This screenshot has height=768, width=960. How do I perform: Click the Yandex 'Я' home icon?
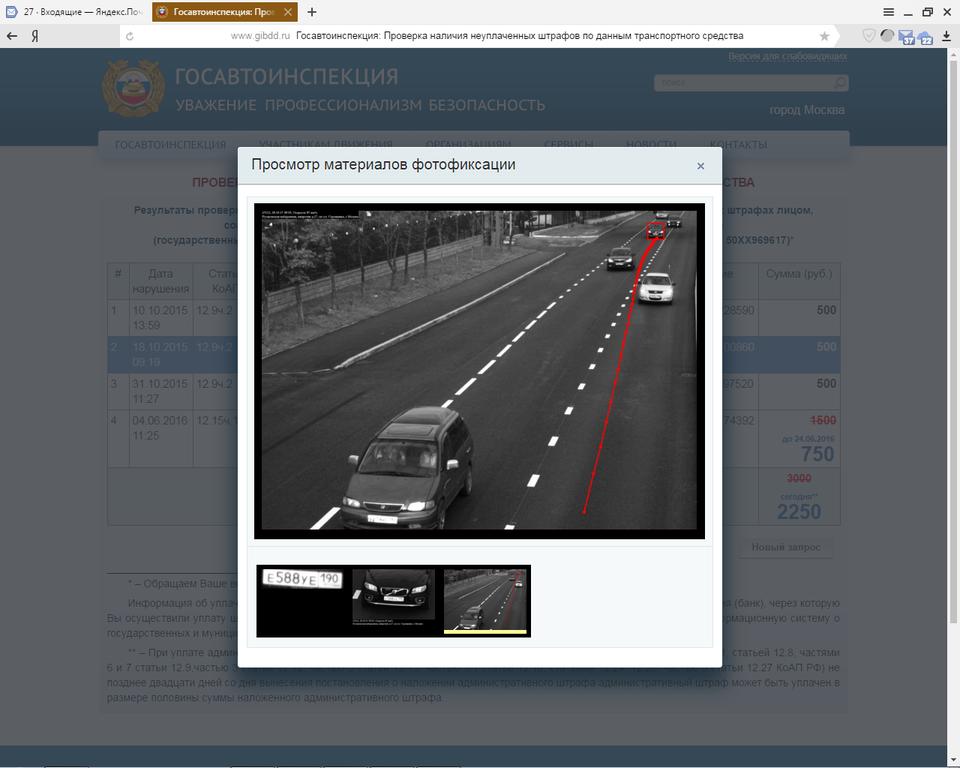click(x=35, y=36)
